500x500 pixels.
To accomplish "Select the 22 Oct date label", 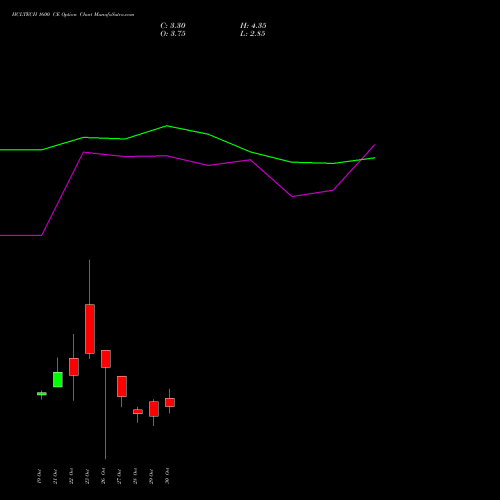I will point(71,476).
